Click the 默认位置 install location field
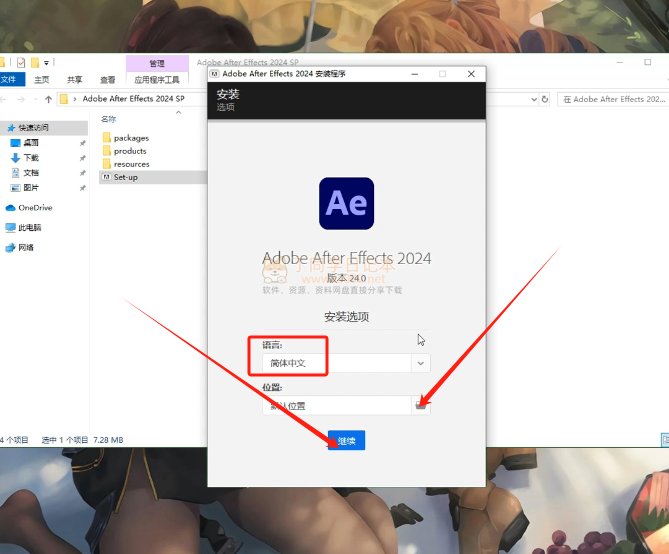Viewport: 669px width, 554px height. pyautogui.click(x=337, y=405)
